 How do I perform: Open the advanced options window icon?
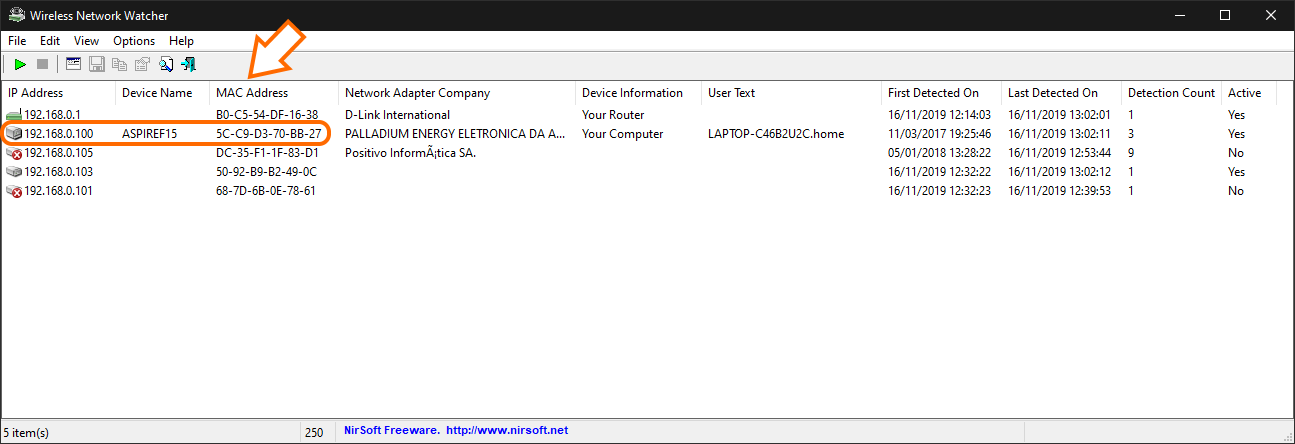[73, 64]
